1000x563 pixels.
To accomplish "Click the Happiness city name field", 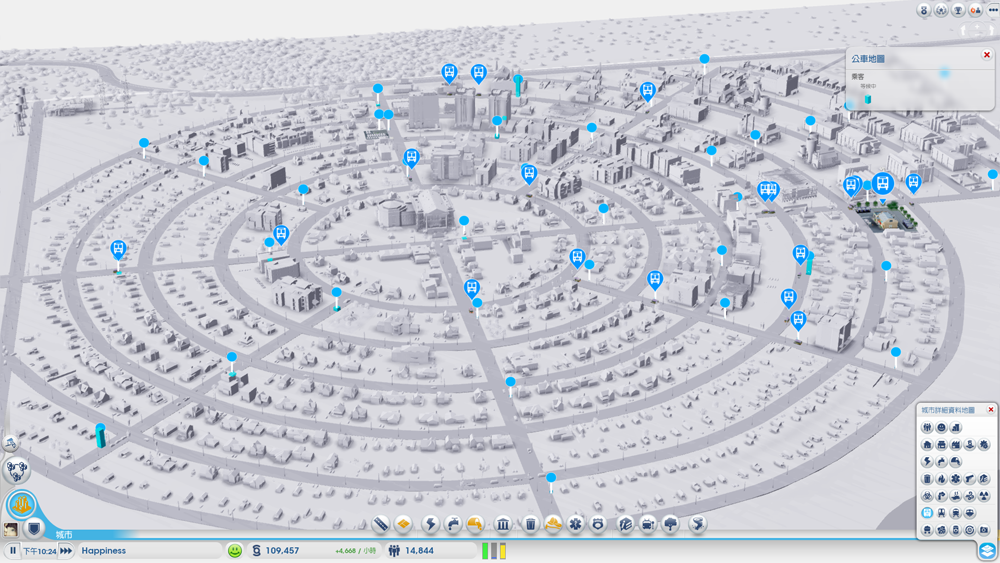I will [x=151, y=550].
